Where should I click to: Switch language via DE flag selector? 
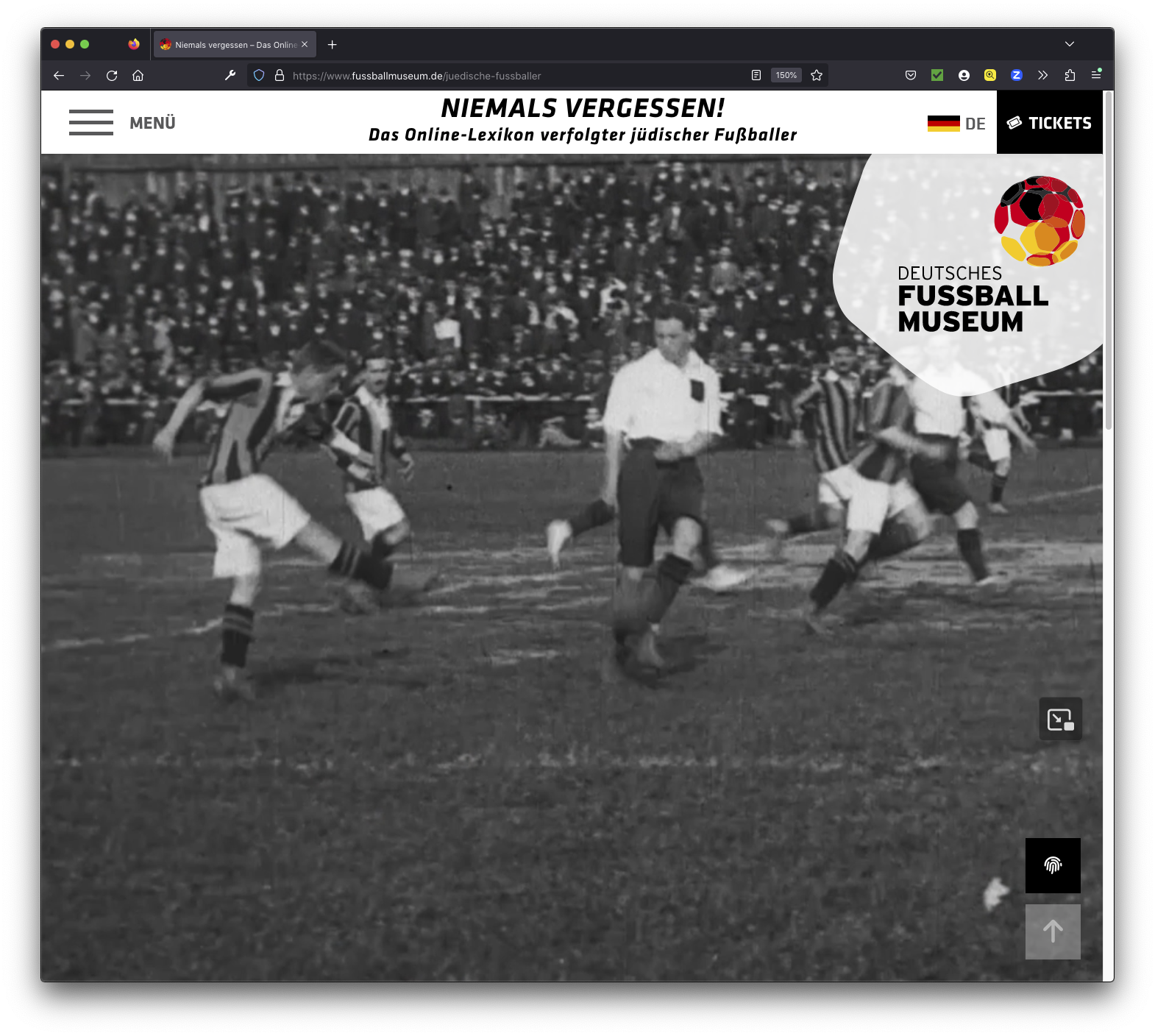(956, 124)
